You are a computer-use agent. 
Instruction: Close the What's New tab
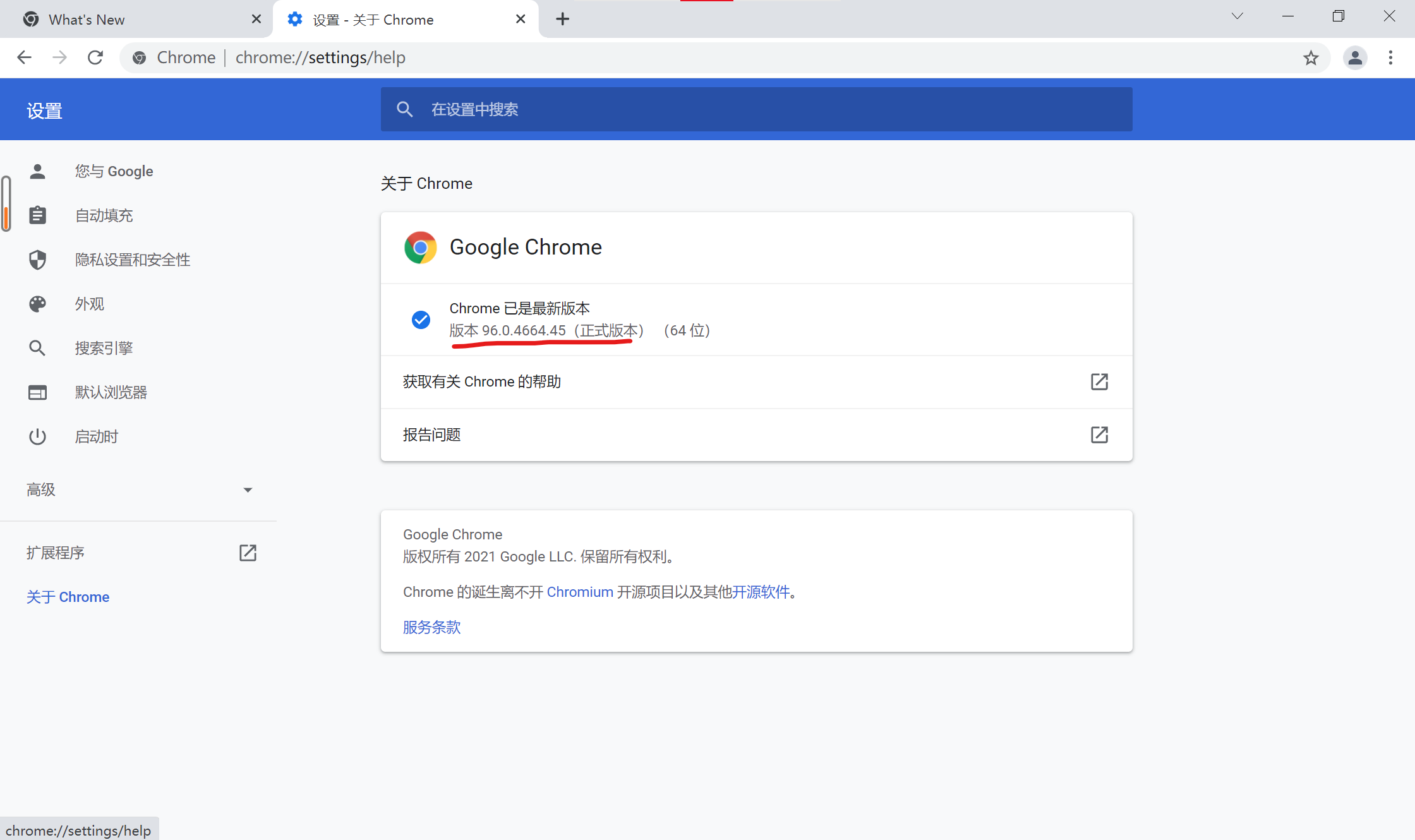click(x=256, y=20)
